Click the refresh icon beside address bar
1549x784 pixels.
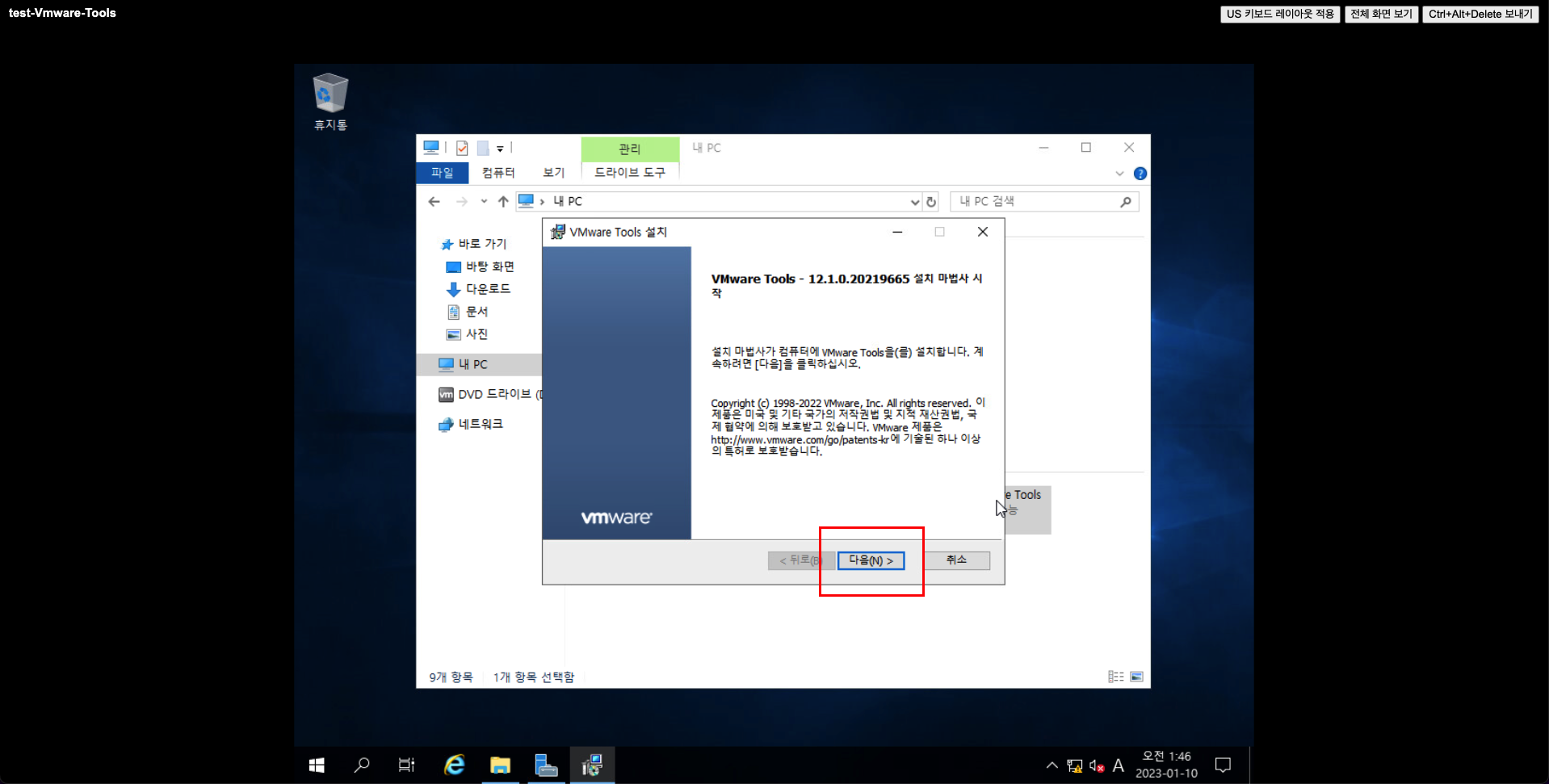[931, 202]
